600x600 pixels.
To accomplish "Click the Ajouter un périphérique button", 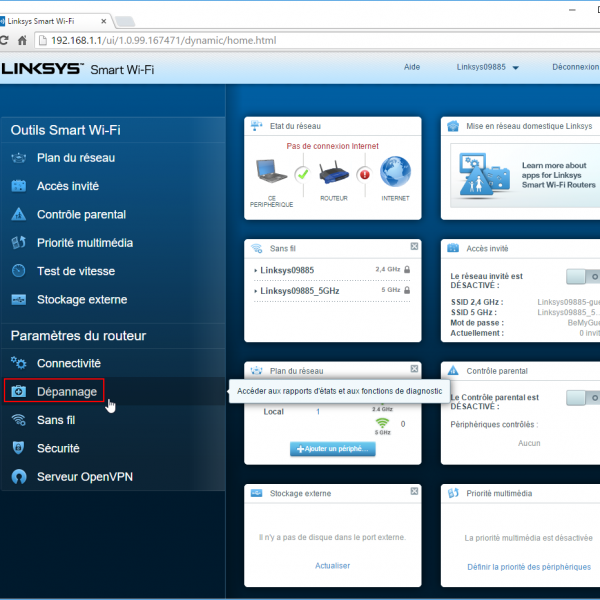I will (333, 449).
